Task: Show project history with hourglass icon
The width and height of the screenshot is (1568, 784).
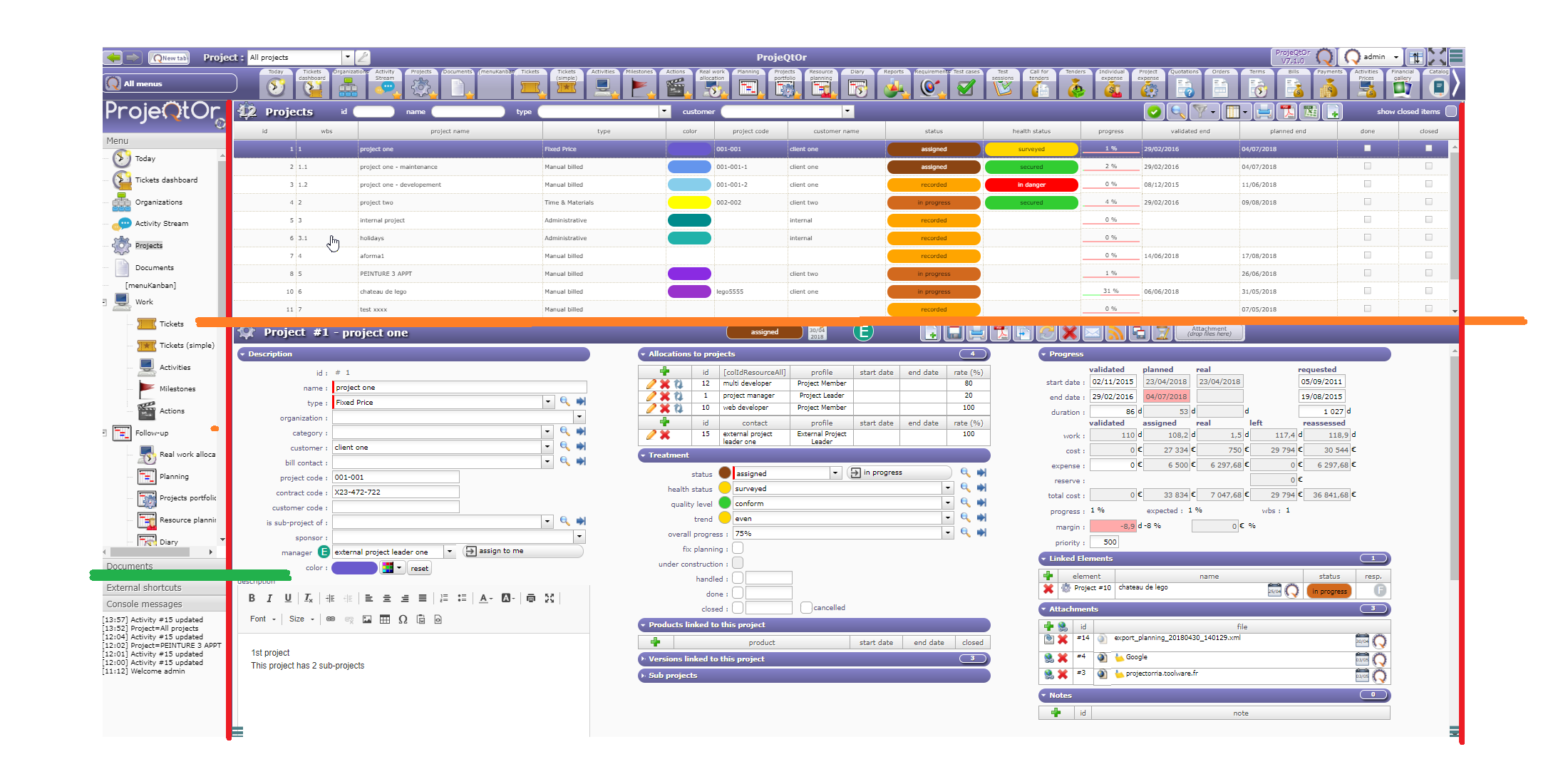Action: click(x=1162, y=333)
